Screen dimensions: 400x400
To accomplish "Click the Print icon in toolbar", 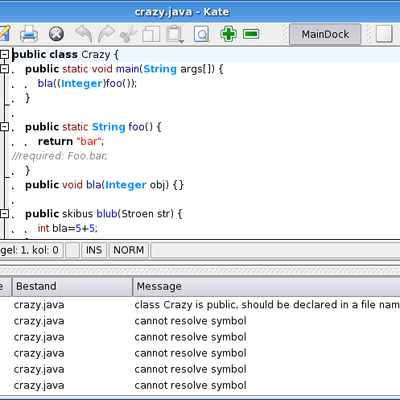I will click(x=29, y=34).
